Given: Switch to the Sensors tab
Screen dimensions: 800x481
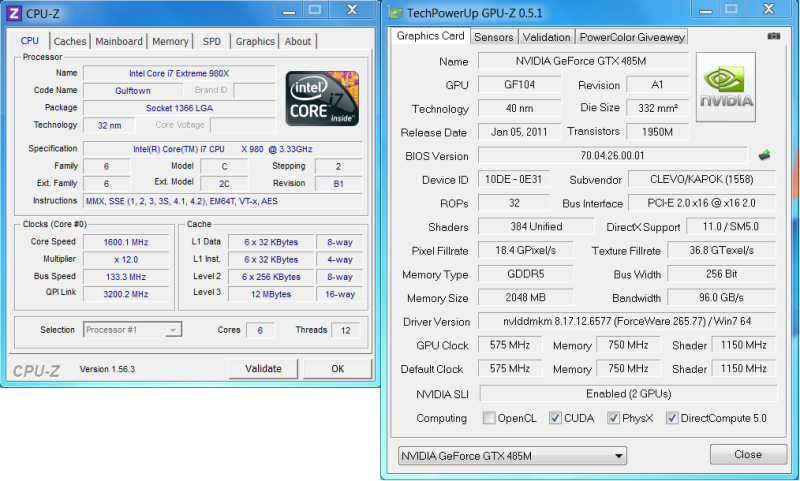Looking at the screenshot, I should pyautogui.click(x=493, y=37).
